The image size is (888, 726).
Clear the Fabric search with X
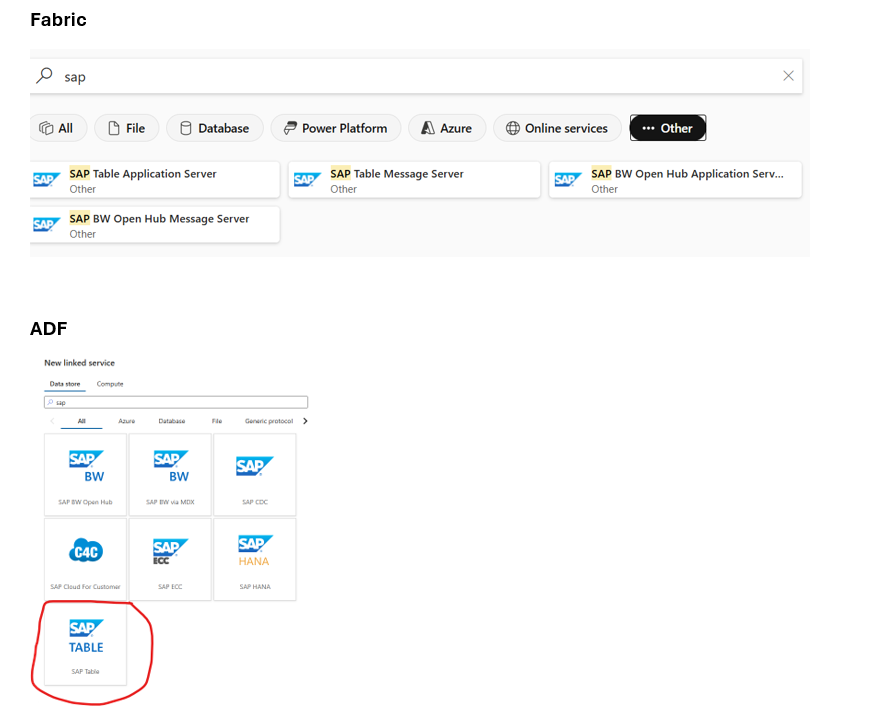point(788,76)
